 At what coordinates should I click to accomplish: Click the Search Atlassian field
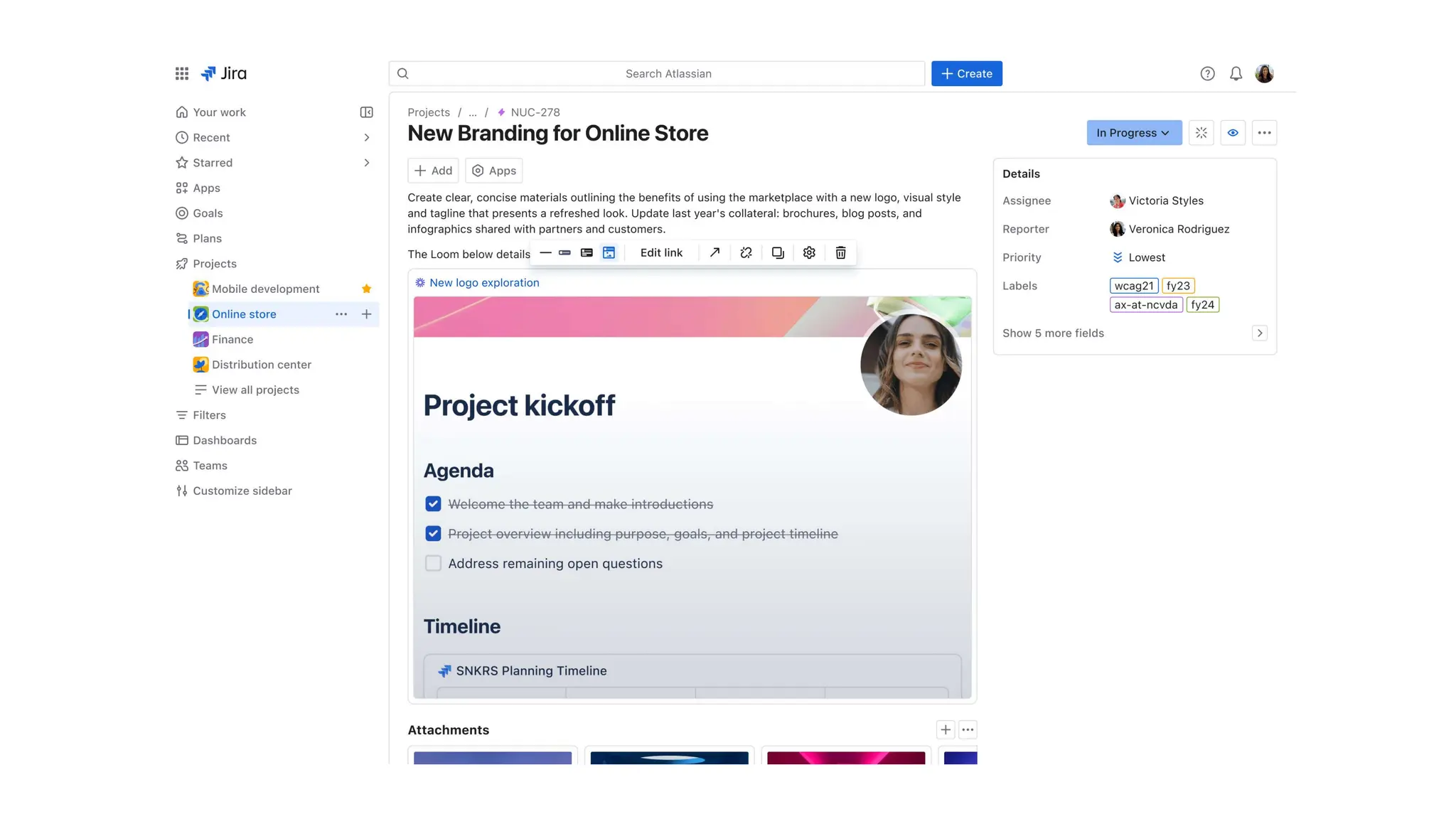click(667, 74)
